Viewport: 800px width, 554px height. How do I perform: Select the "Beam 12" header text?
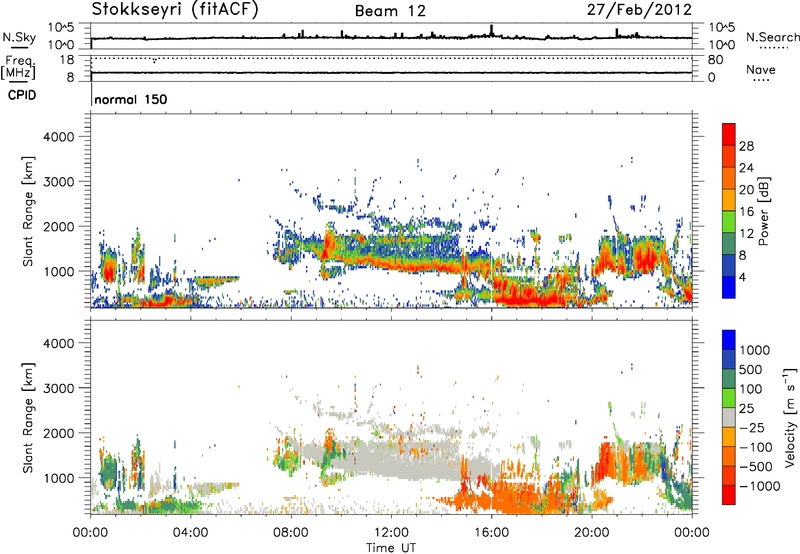pos(390,11)
